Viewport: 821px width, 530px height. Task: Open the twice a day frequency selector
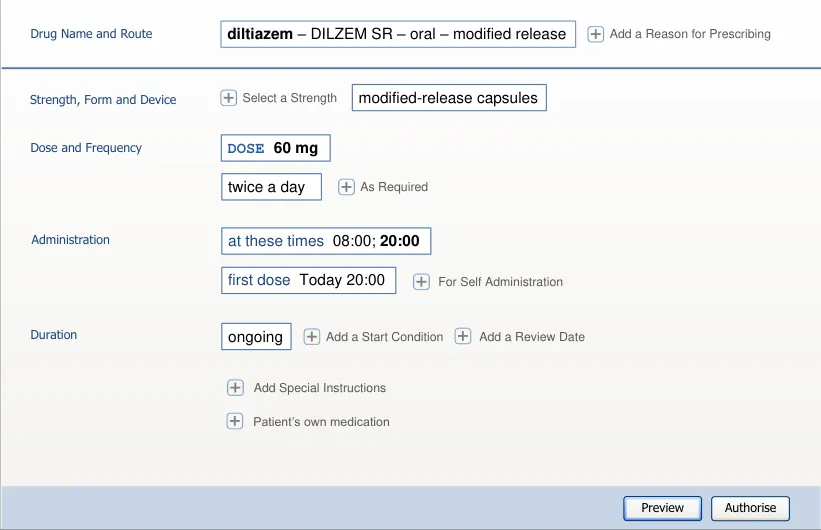(271, 187)
